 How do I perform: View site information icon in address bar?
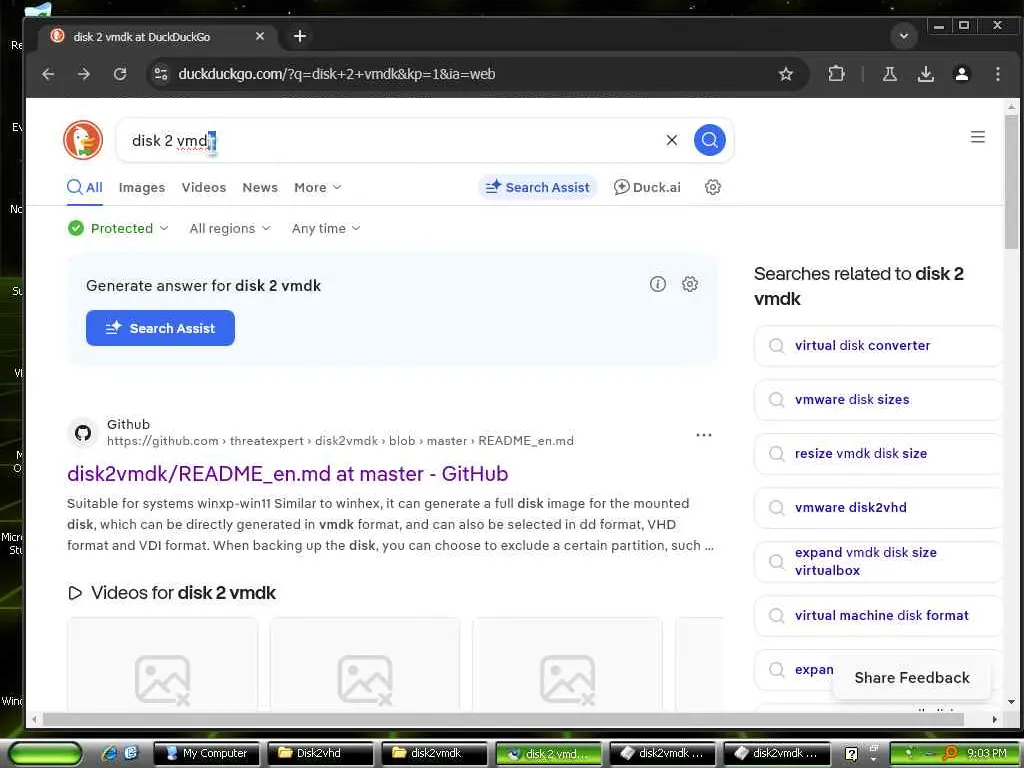tap(161, 74)
